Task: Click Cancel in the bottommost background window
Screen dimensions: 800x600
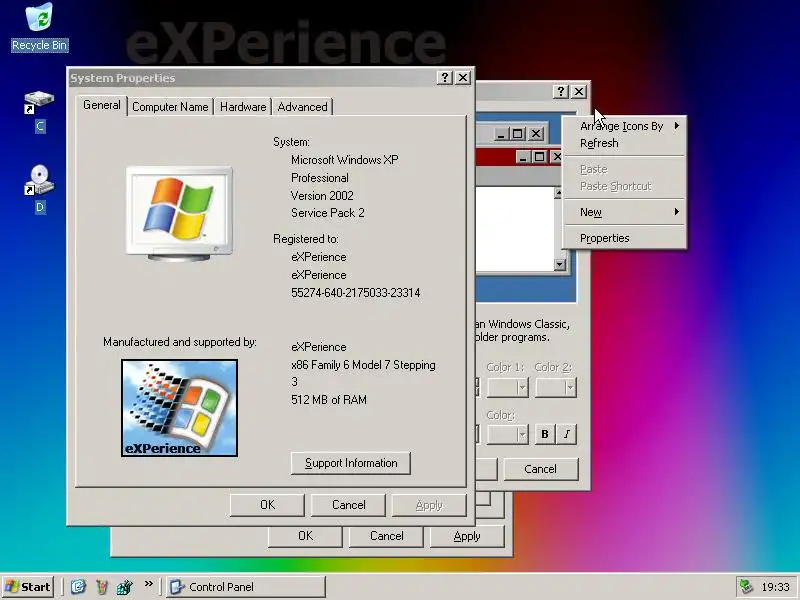Action: (386, 536)
